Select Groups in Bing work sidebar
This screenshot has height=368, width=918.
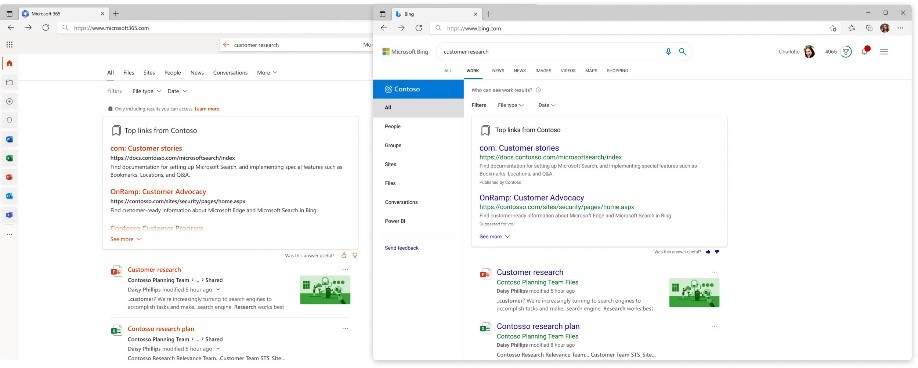pyautogui.click(x=393, y=145)
